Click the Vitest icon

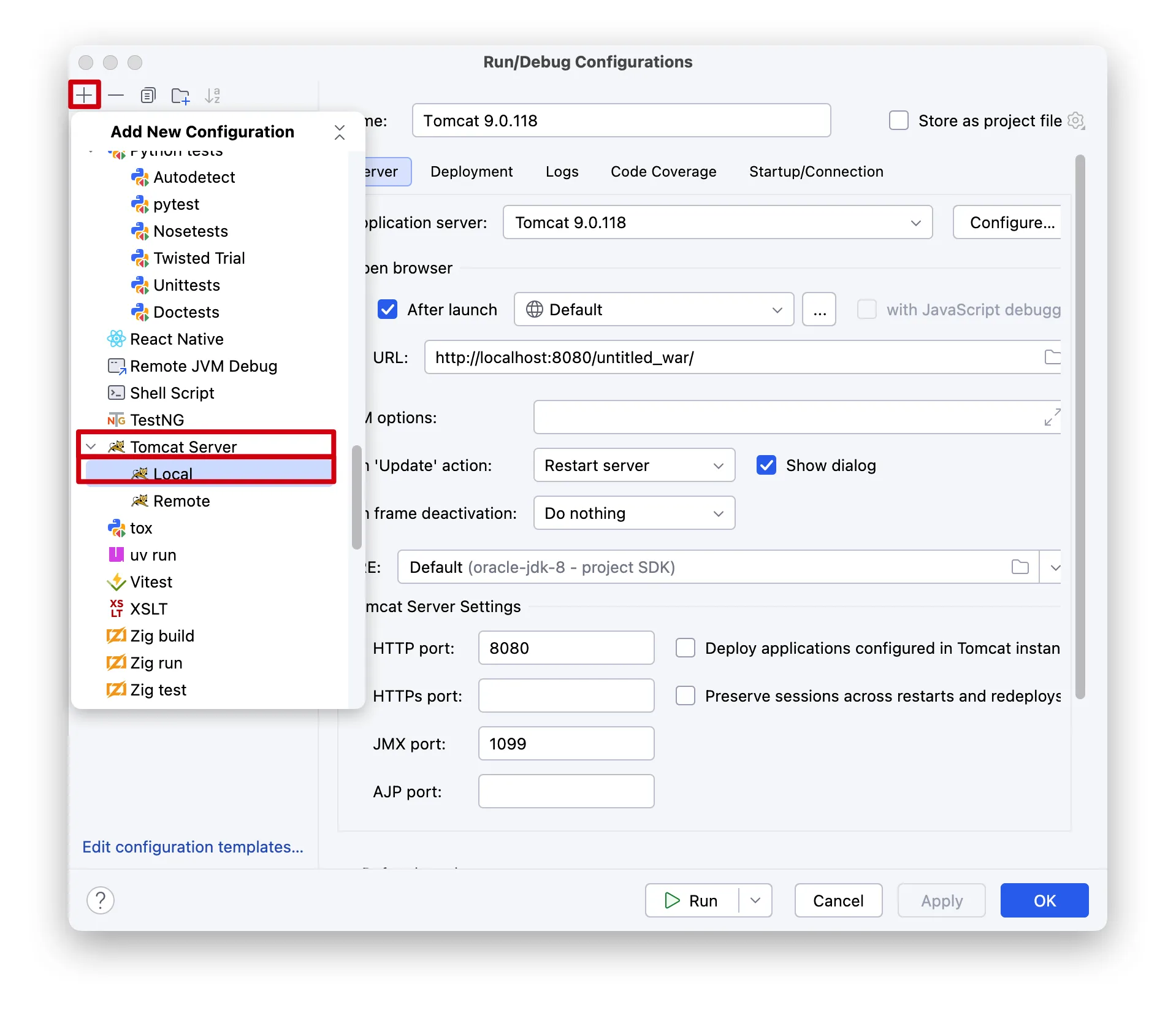tap(116, 582)
